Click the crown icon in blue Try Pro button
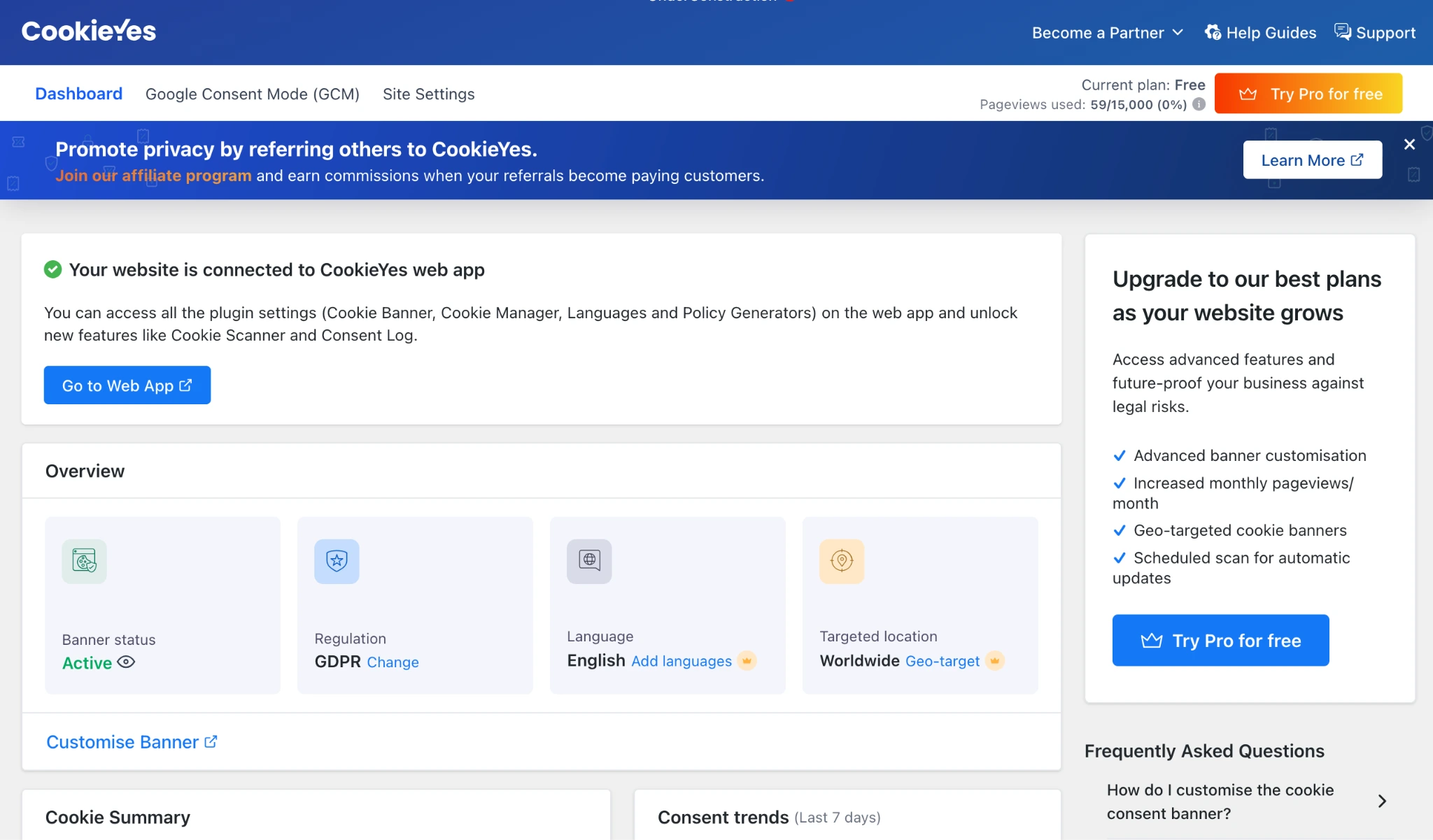Viewport: 1433px width, 840px height. (1151, 640)
